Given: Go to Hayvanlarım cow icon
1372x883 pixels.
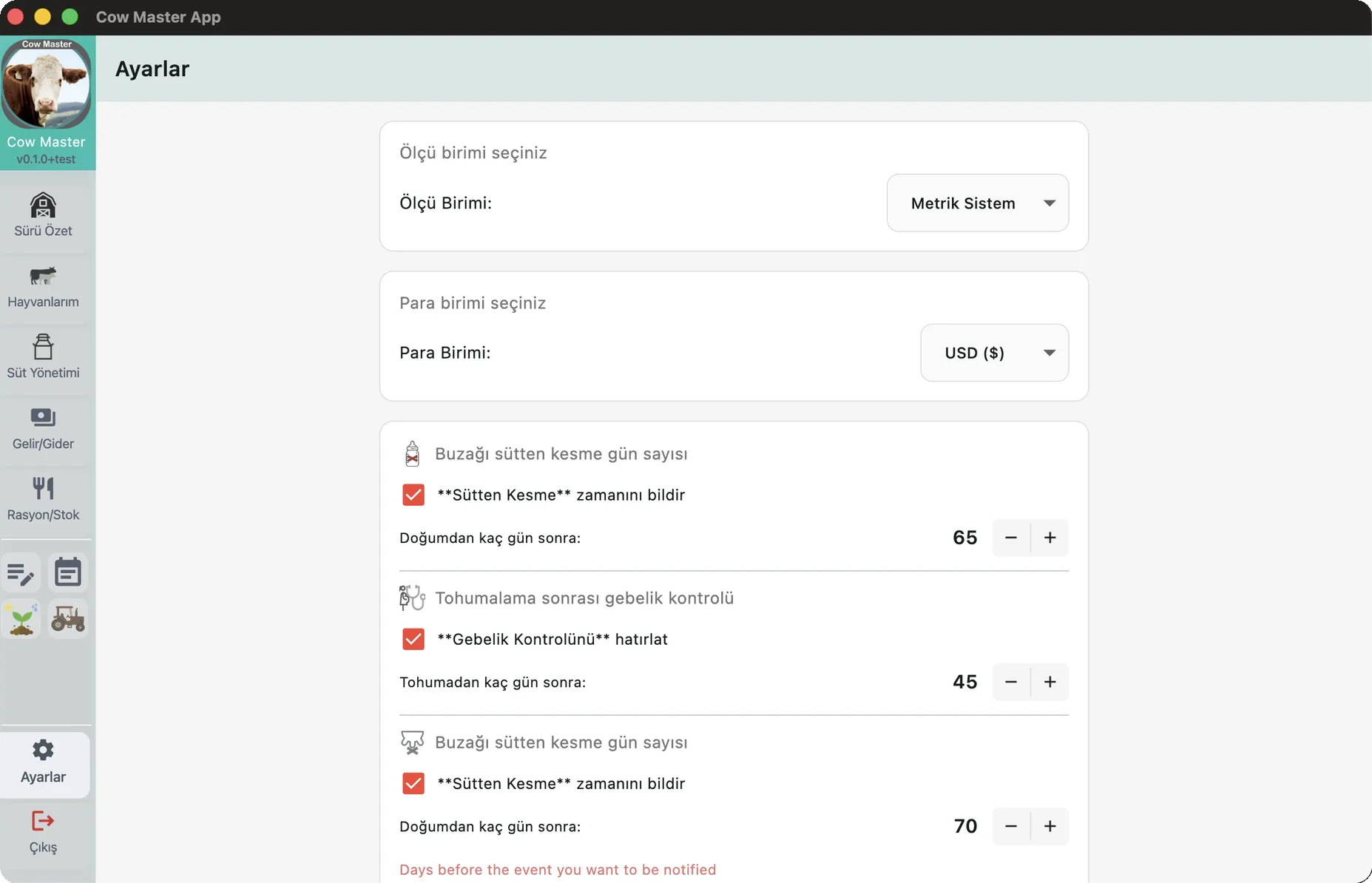Looking at the screenshot, I should (x=43, y=277).
